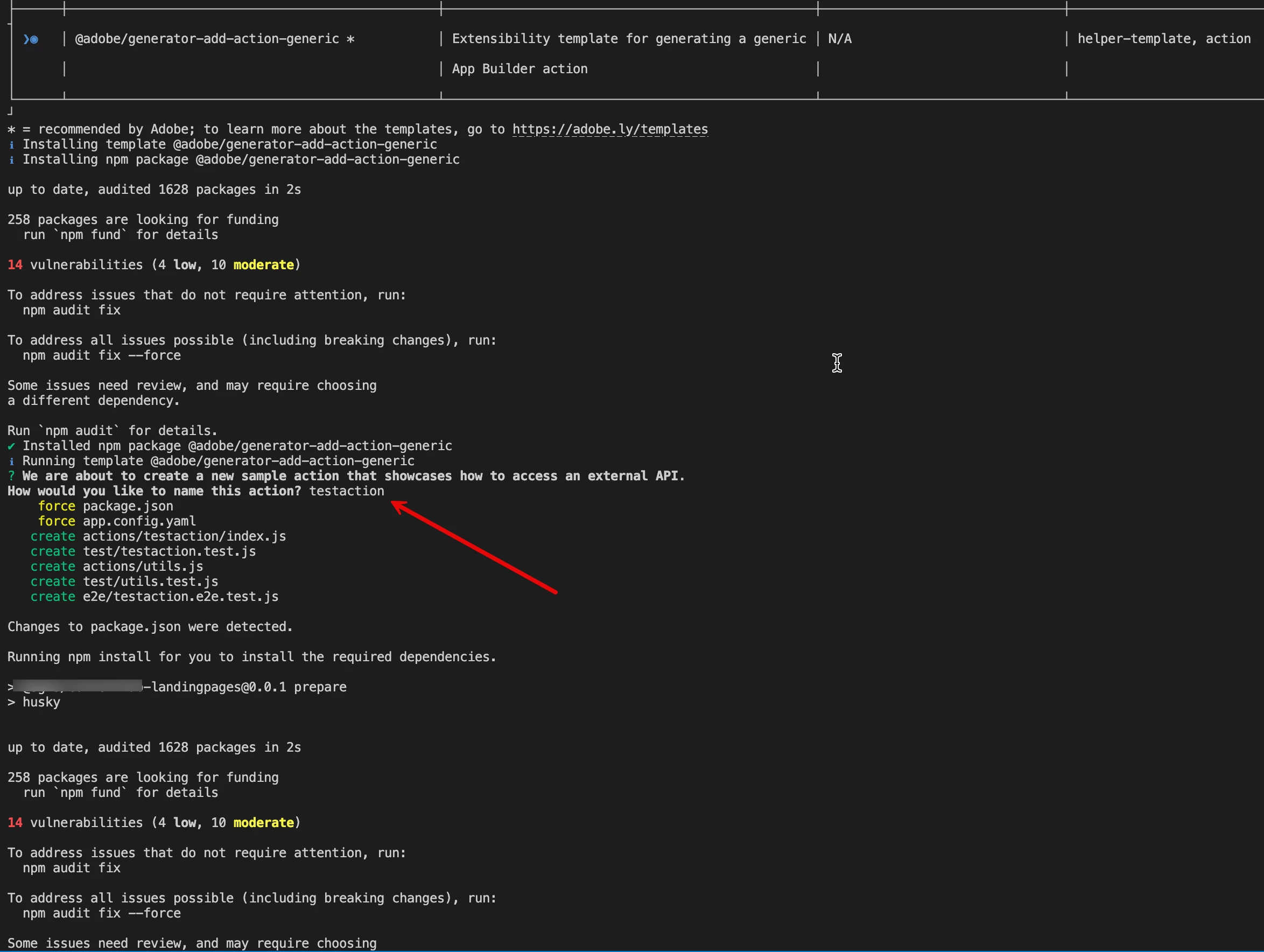The image size is (1264, 952).
Task: Click the info icon before "Running template"
Action: [11, 461]
